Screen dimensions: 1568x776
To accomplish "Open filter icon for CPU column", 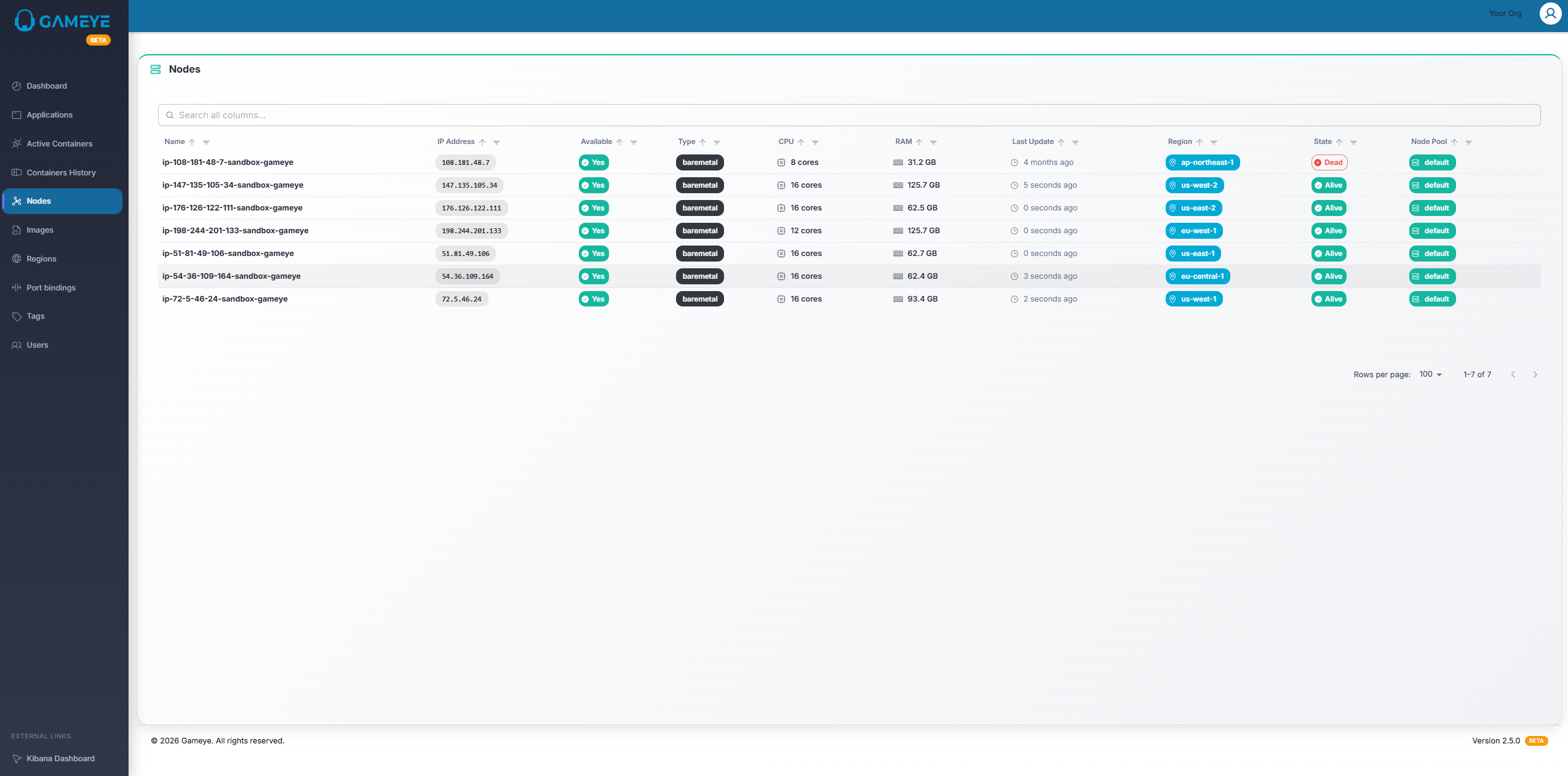I will (815, 142).
